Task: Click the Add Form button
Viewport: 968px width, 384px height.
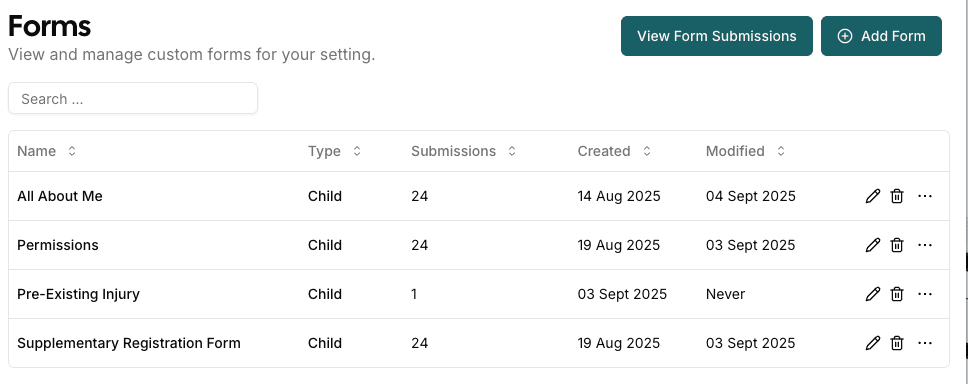Action: pos(882,36)
